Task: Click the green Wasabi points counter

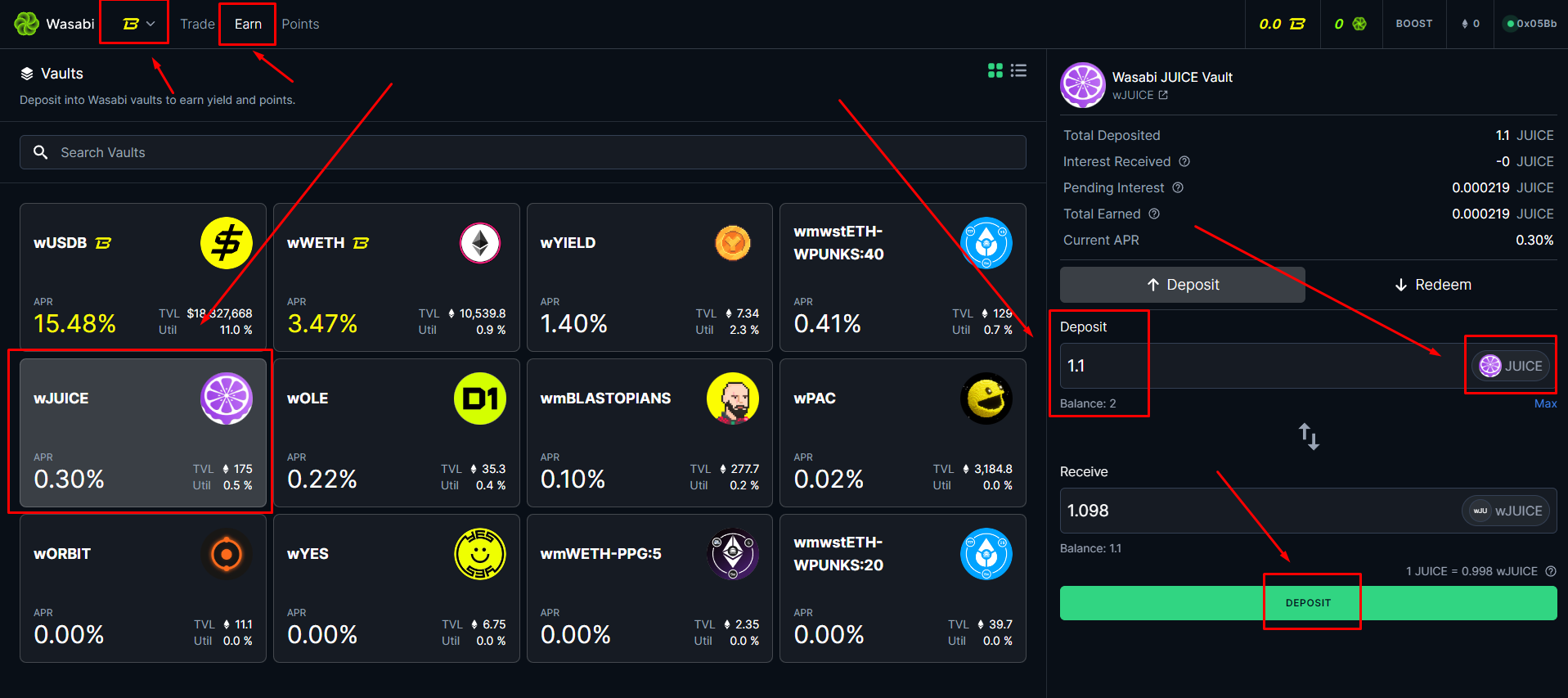Action: [1350, 24]
